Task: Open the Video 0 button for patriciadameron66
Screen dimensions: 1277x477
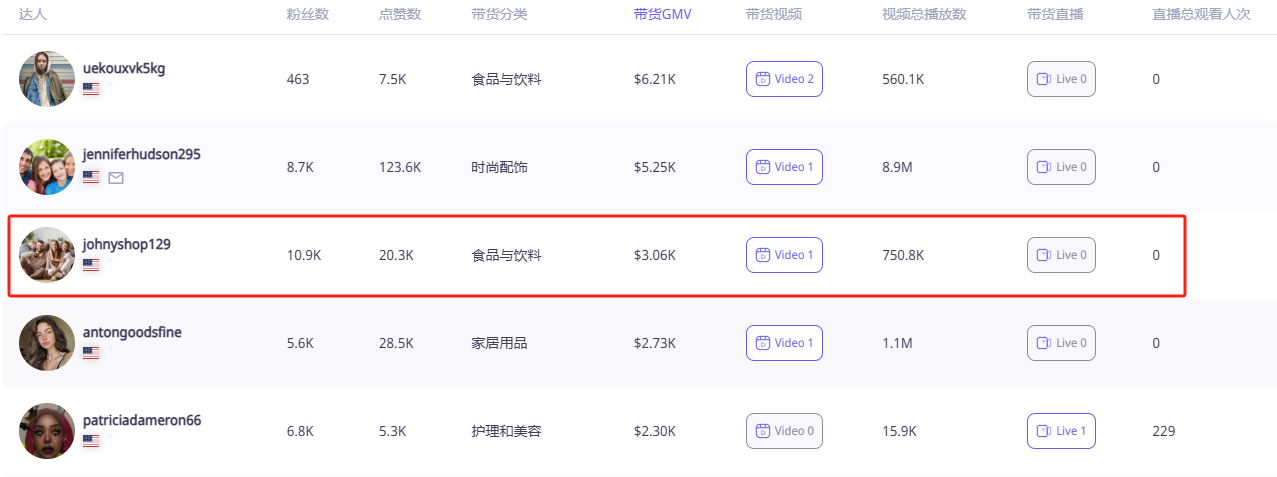Action: 784,431
